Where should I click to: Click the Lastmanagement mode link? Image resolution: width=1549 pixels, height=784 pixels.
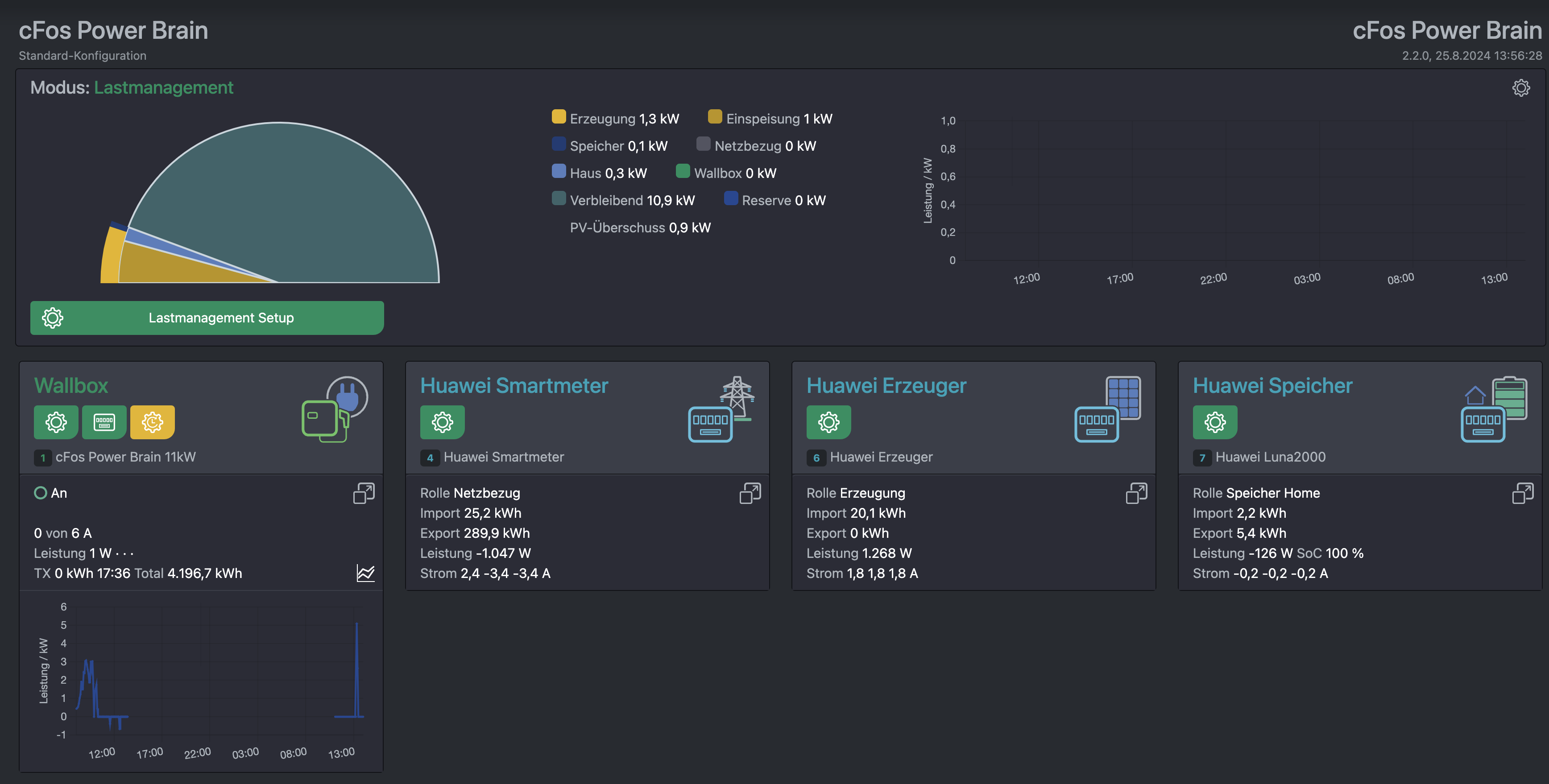point(164,88)
